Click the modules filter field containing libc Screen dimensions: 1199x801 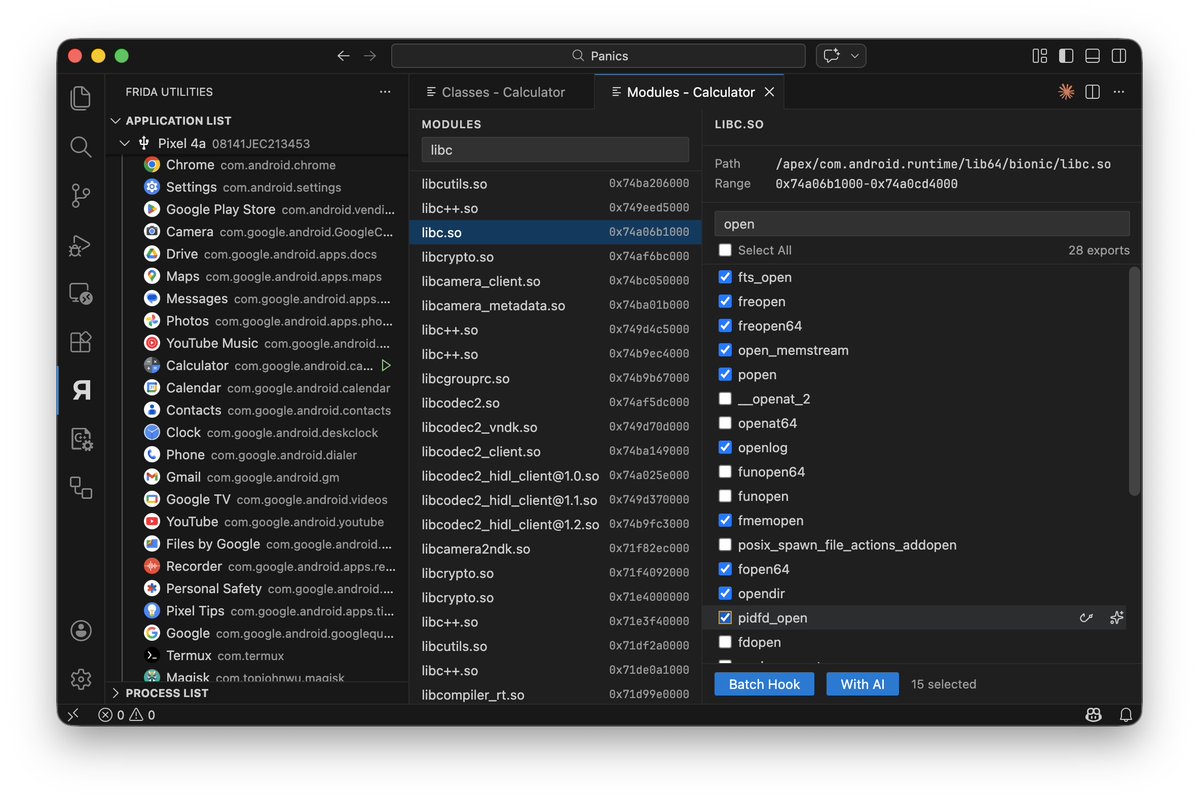tap(555, 150)
